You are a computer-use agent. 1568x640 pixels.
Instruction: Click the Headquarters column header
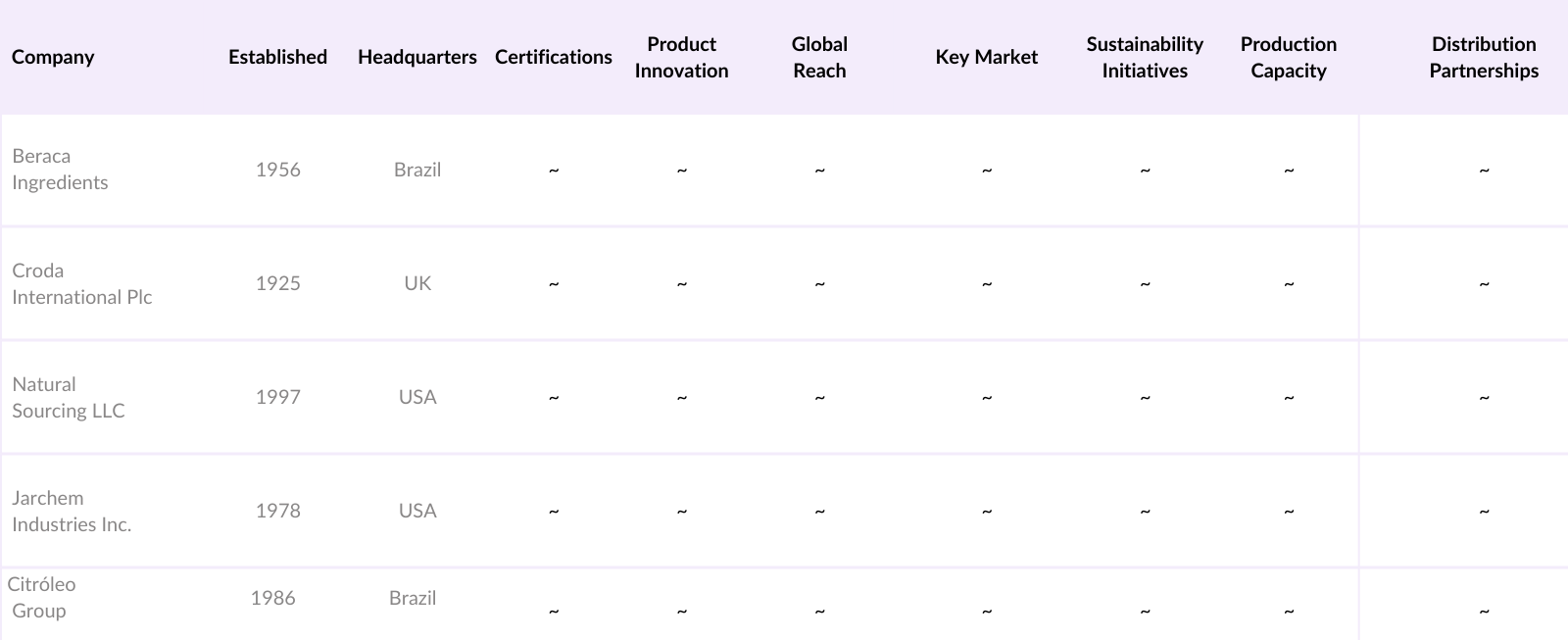click(x=416, y=57)
